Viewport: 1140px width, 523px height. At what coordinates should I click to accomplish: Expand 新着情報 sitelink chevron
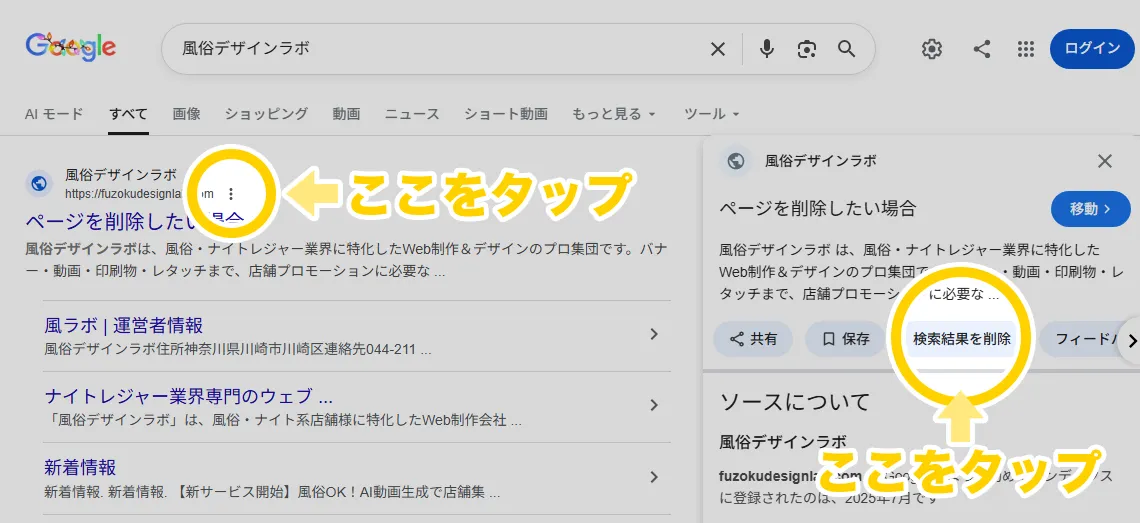tap(654, 476)
